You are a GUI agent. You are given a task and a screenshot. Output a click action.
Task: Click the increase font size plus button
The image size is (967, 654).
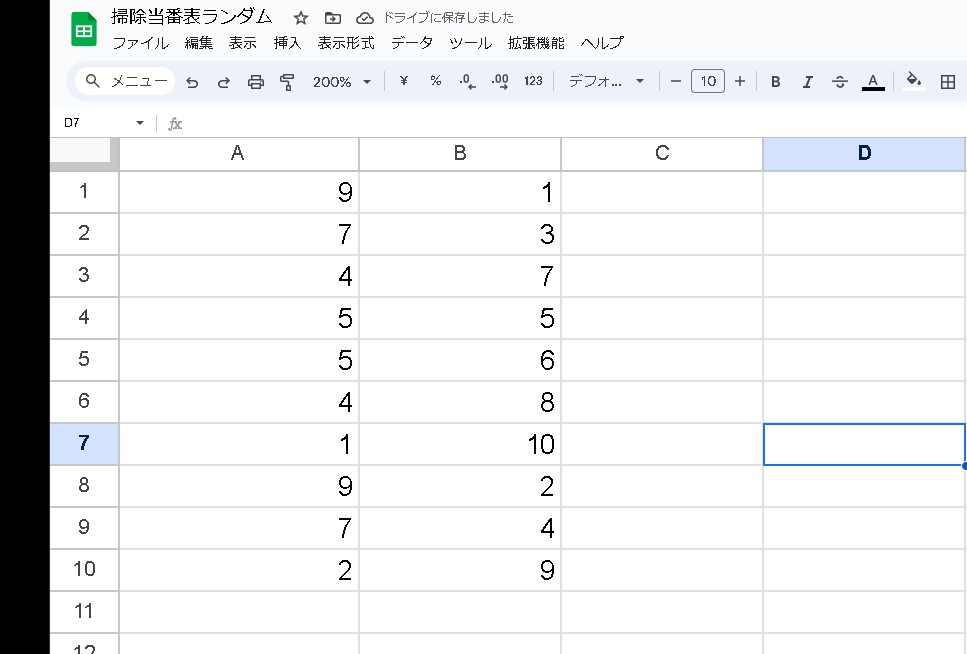tap(740, 82)
